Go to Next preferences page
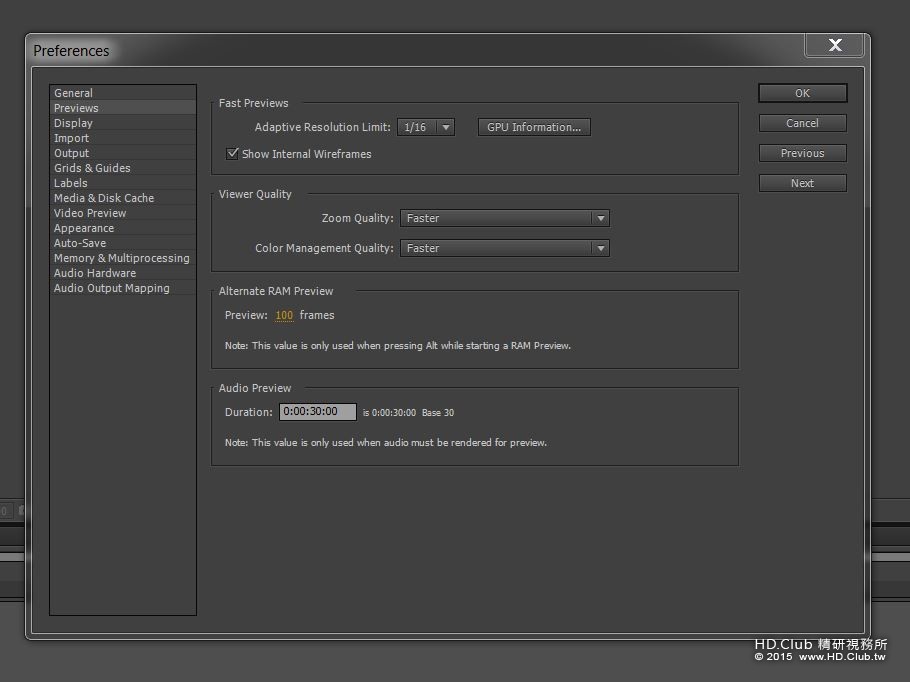The width and height of the screenshot is (910, 682). [x=803, y=183]
